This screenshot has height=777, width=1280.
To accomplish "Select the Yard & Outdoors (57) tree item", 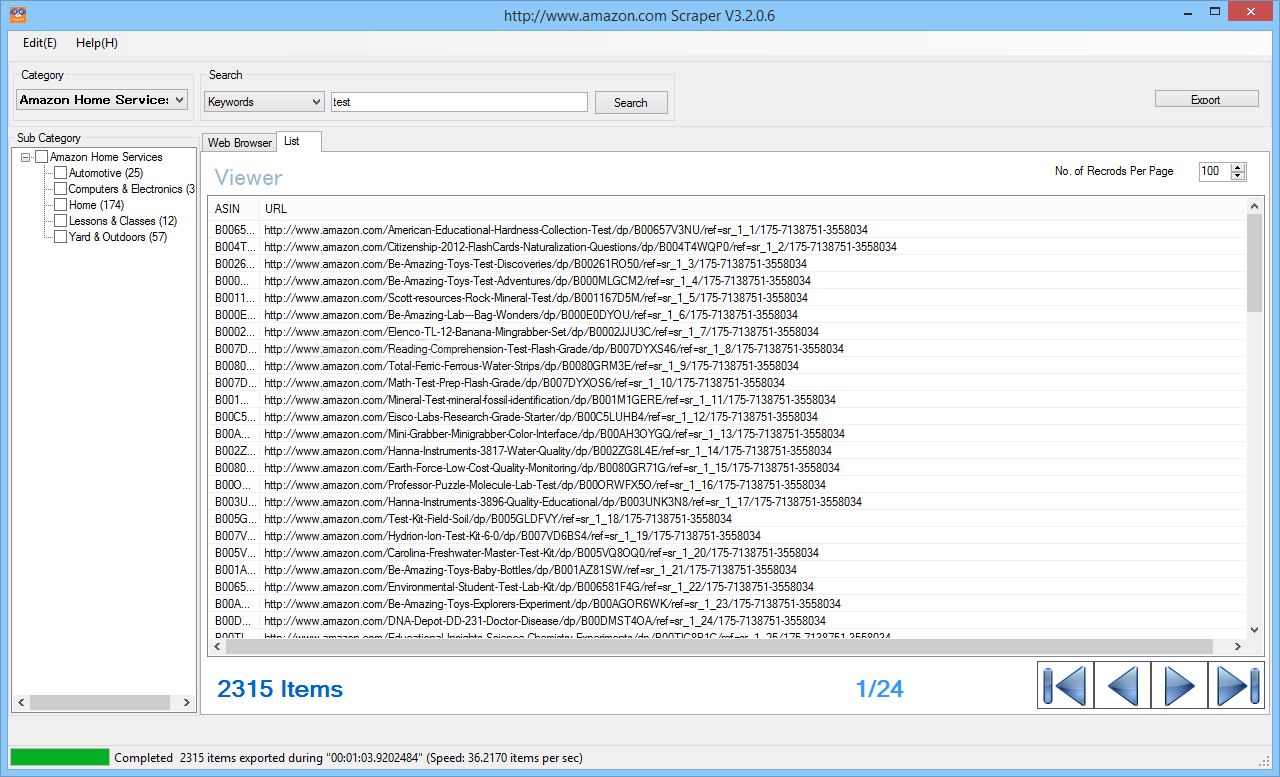I will point(117,237).
